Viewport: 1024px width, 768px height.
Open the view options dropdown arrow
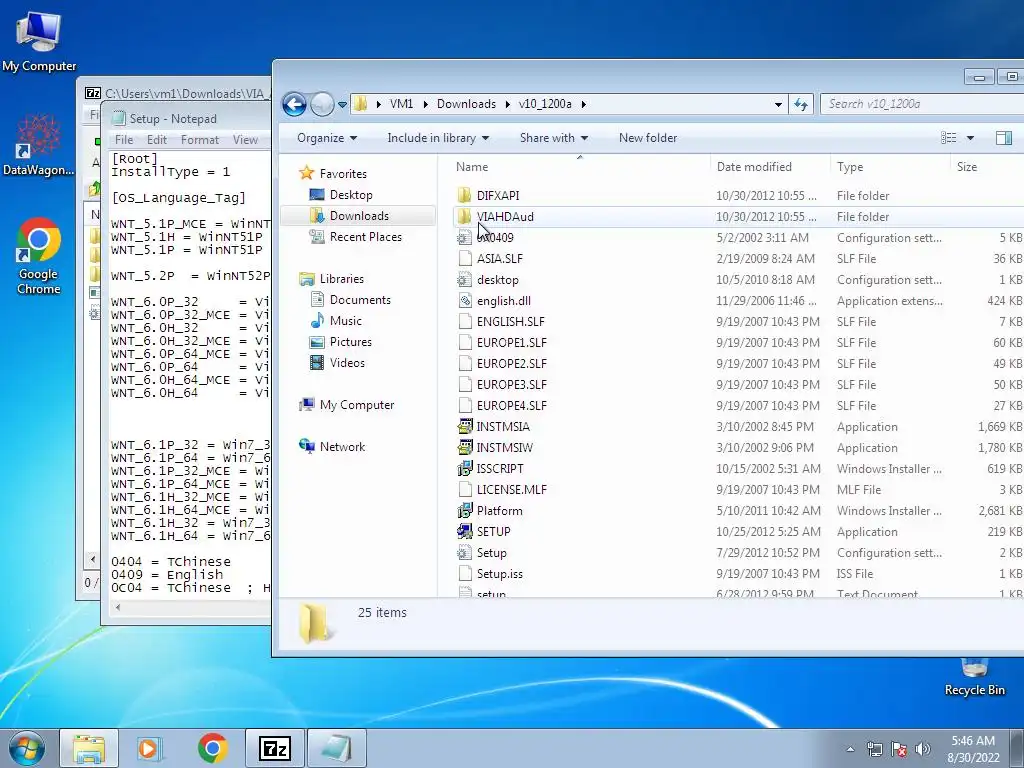point(970,138)
